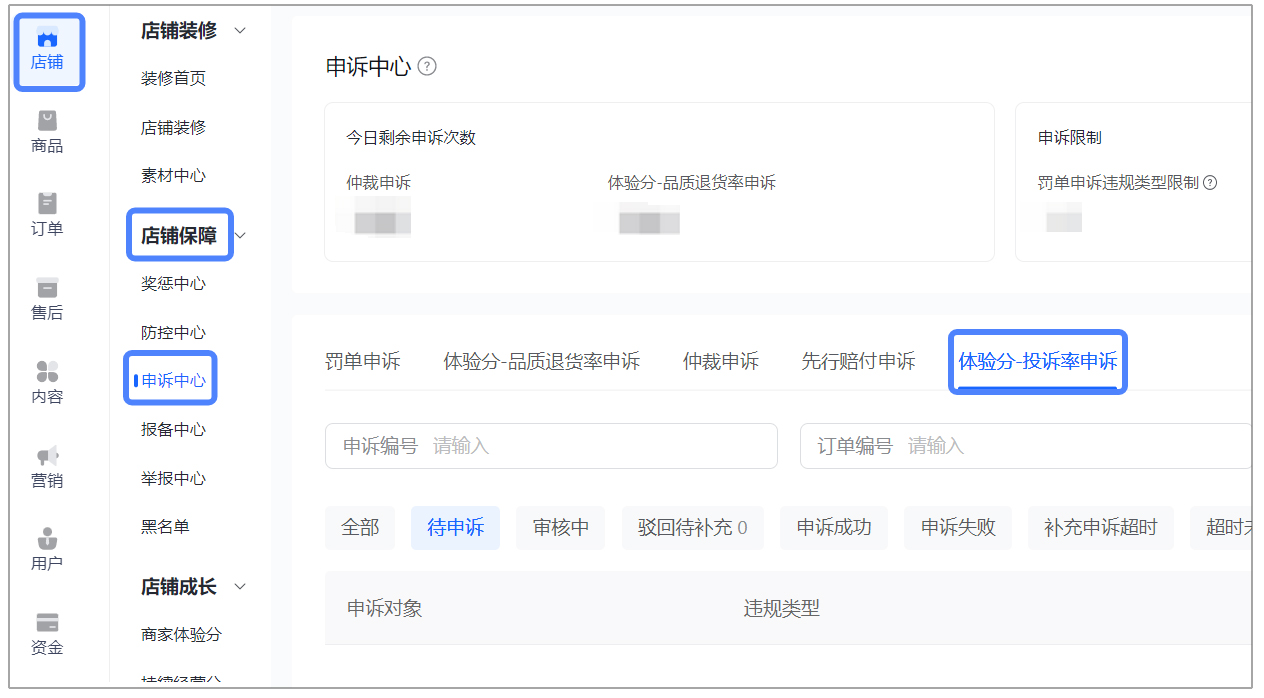
Task: Toggle the 店铺成长 section chevron
Action: [x=240, y=586]
